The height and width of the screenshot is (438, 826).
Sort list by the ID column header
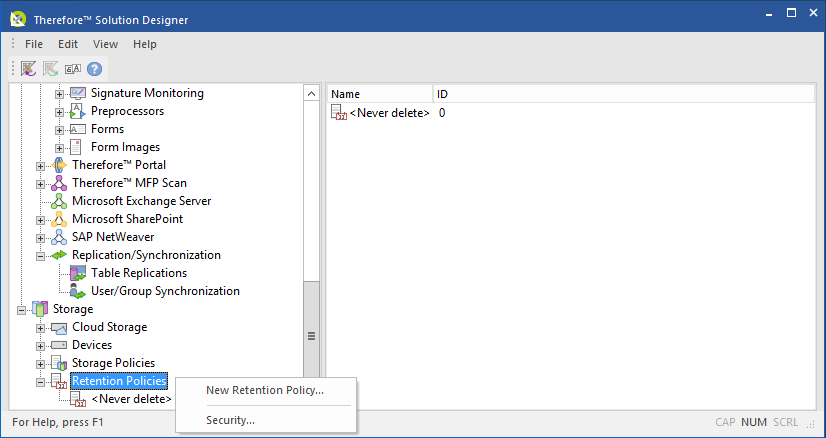(x=624, y=94)
